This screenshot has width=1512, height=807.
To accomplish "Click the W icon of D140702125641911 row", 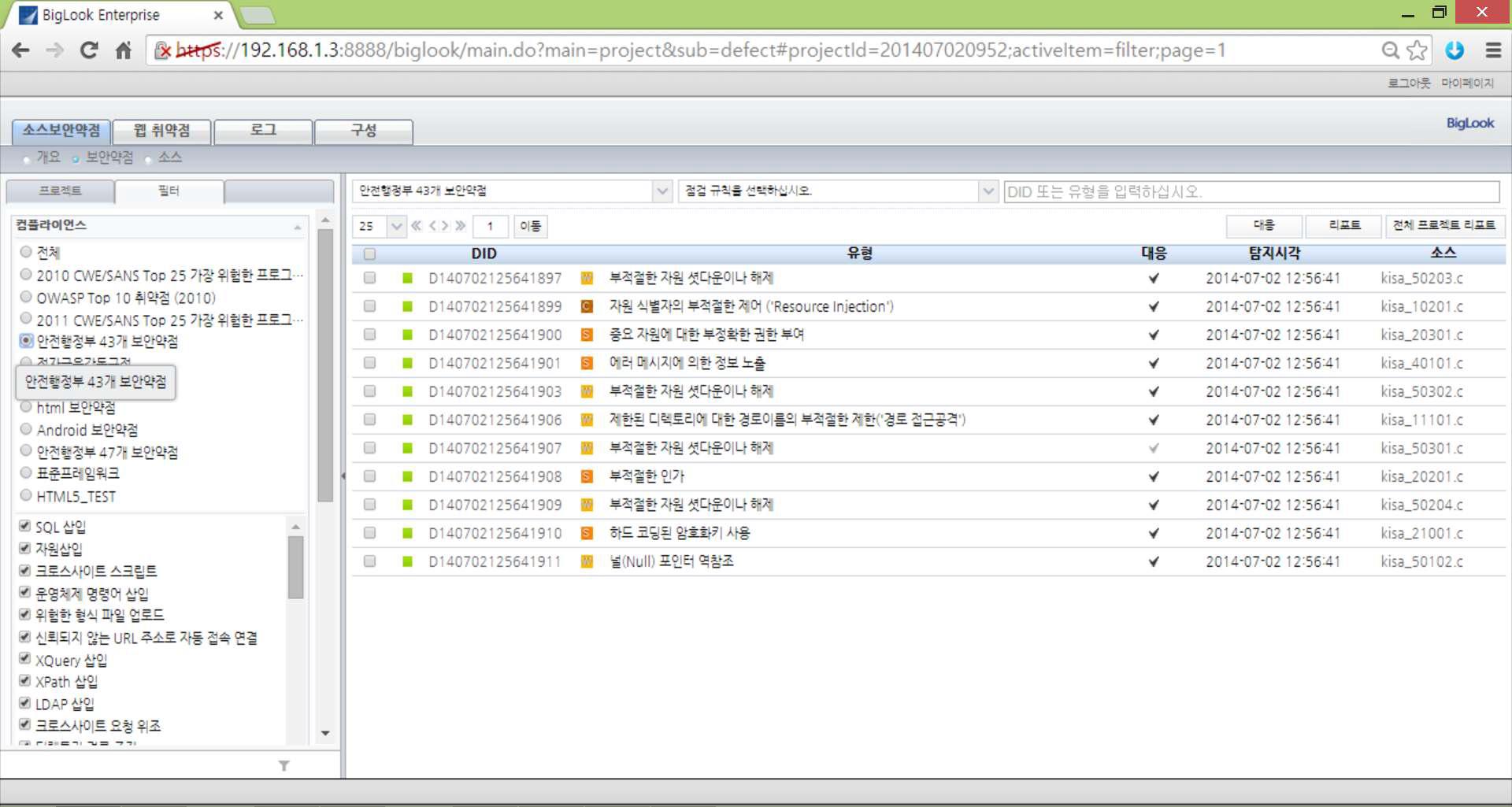I will coord(587,561).
